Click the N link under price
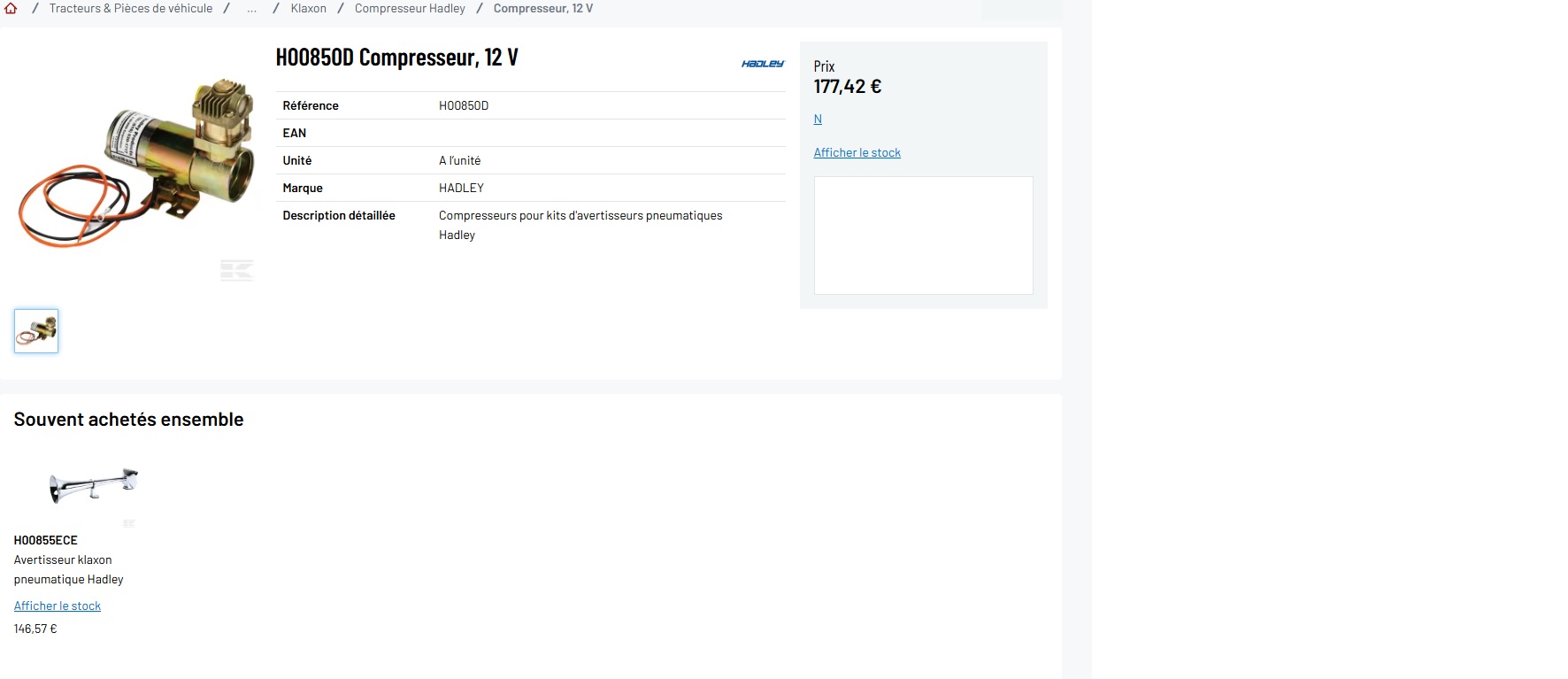Image resolution: width=1568 pixels, height=679 pixels. tap(818, 119)
